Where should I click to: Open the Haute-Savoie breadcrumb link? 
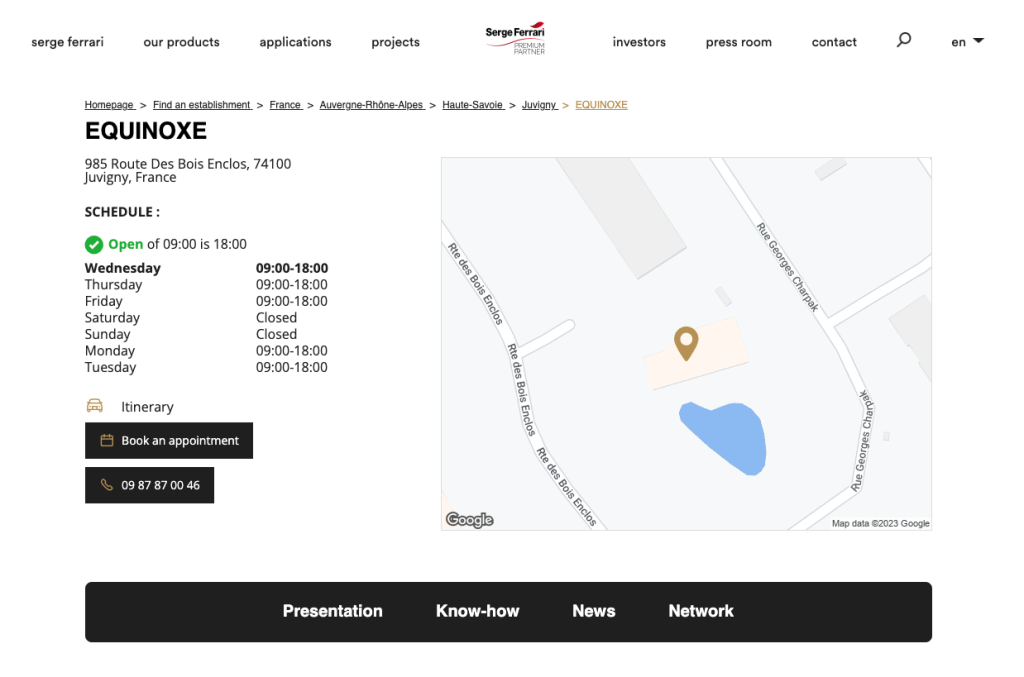coord(473,104)
